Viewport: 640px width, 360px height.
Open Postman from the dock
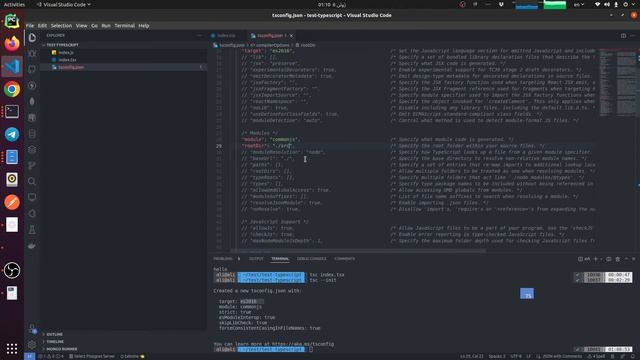[12, 202]
